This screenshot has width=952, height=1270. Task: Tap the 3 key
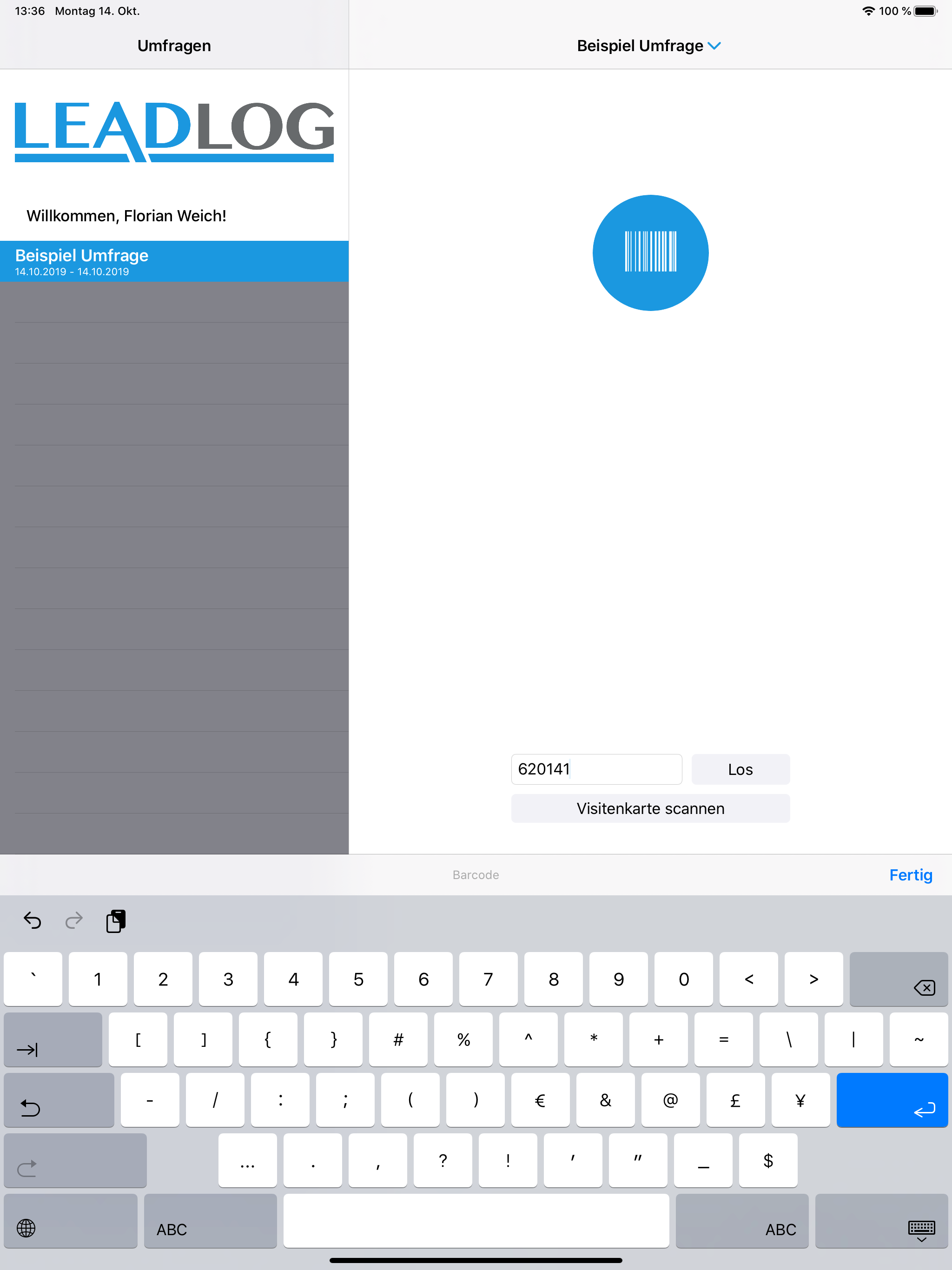[228, 979]
